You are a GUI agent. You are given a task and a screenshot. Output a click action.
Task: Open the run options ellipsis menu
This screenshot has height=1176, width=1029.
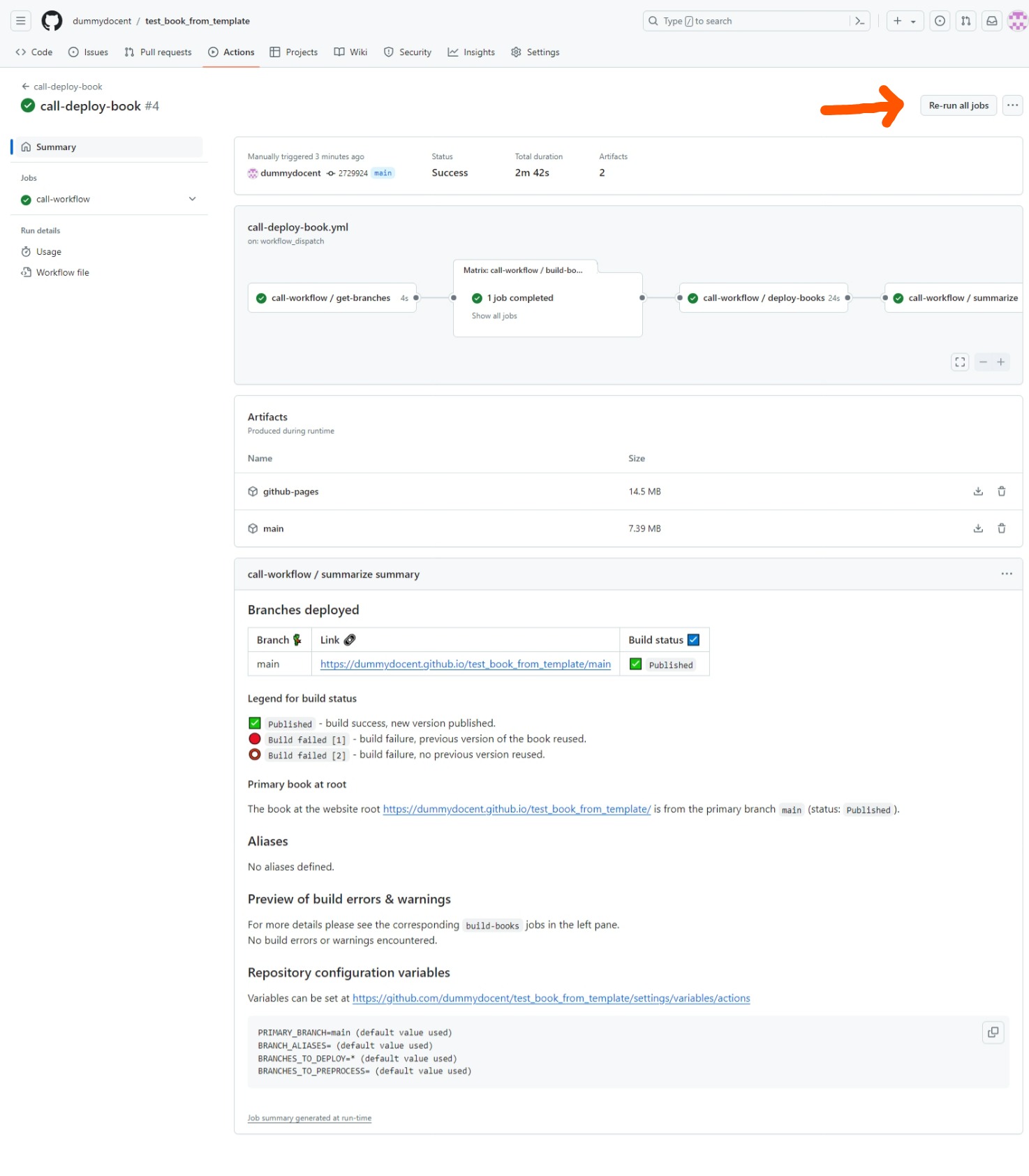coord(1012,105)
